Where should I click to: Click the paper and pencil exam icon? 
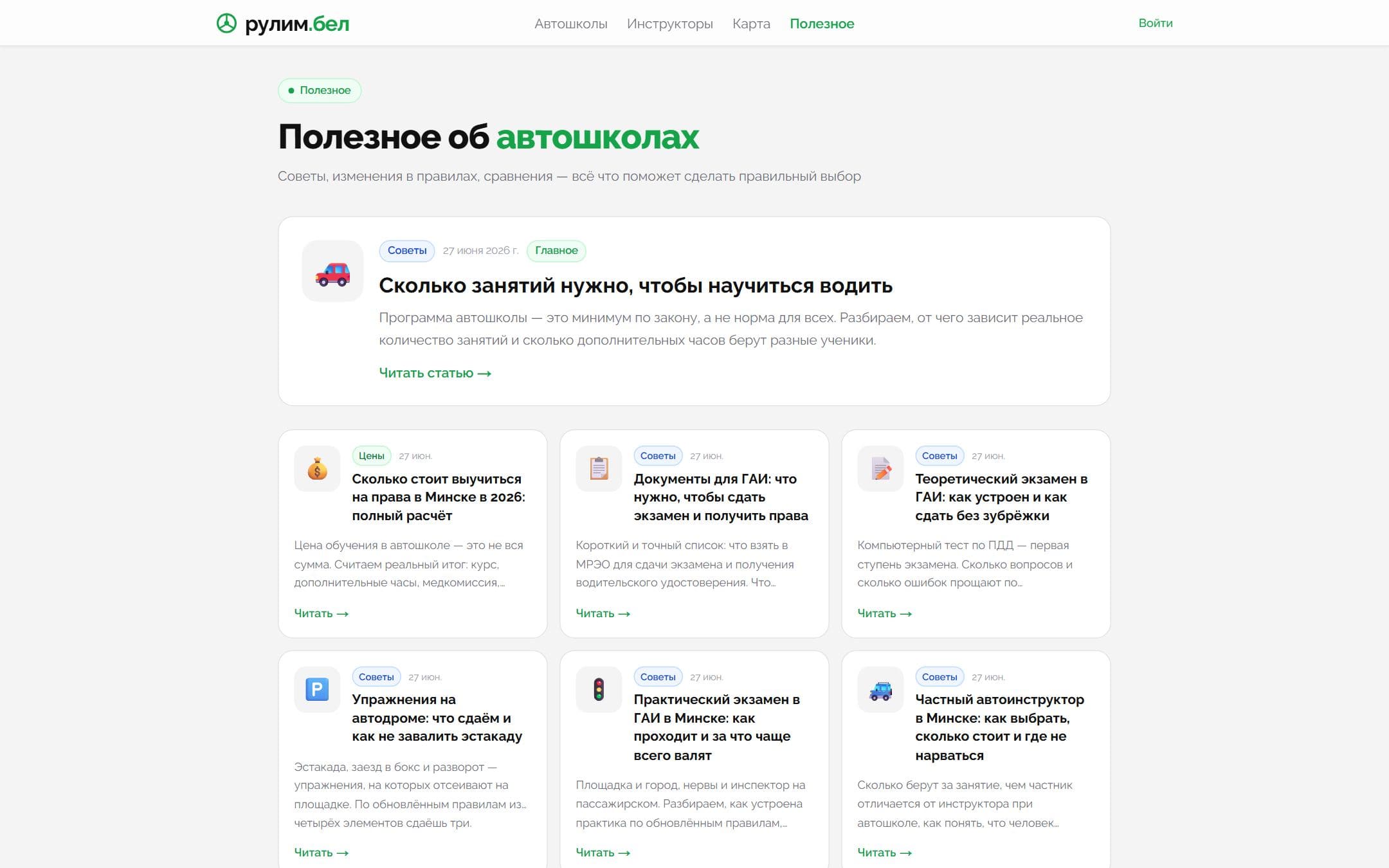point(880,469)
